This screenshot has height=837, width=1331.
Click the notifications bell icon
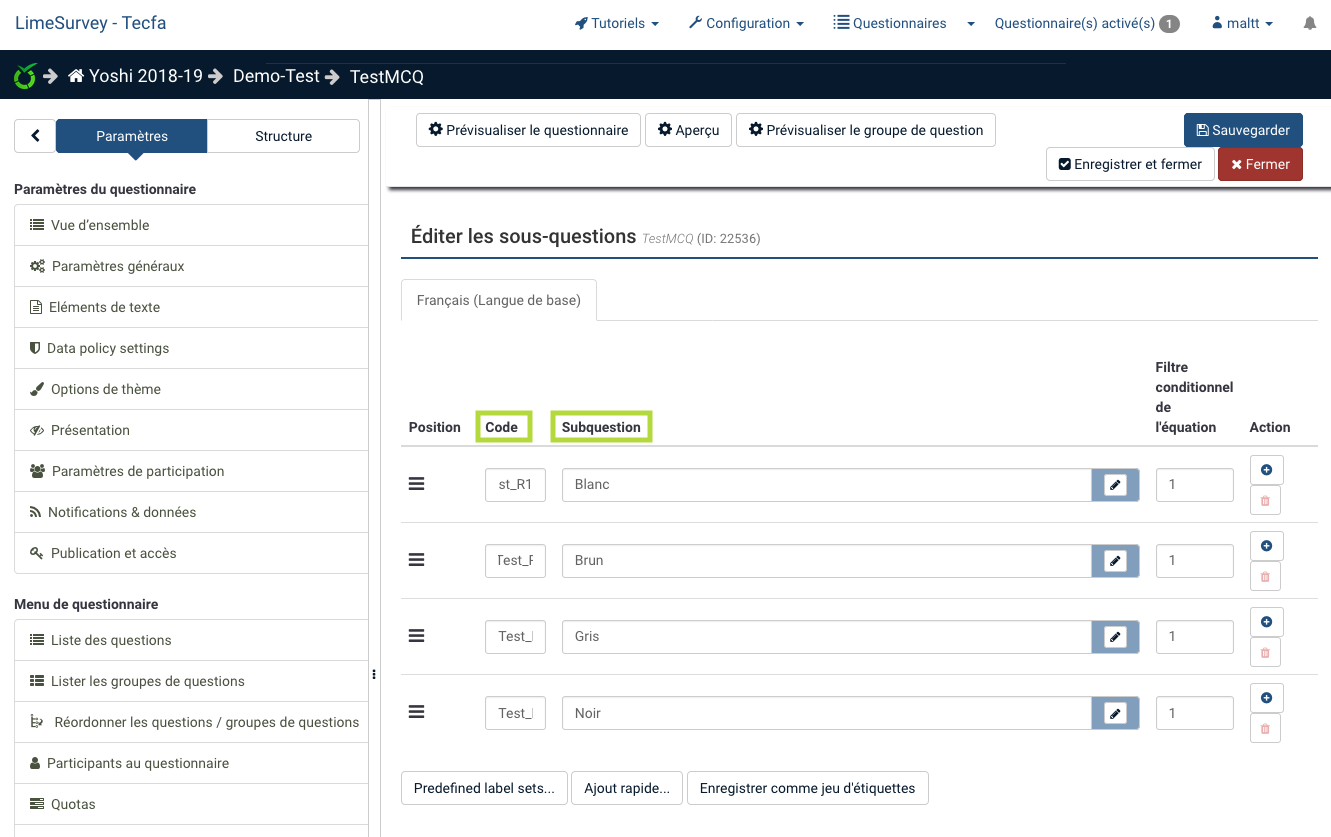1309,23
